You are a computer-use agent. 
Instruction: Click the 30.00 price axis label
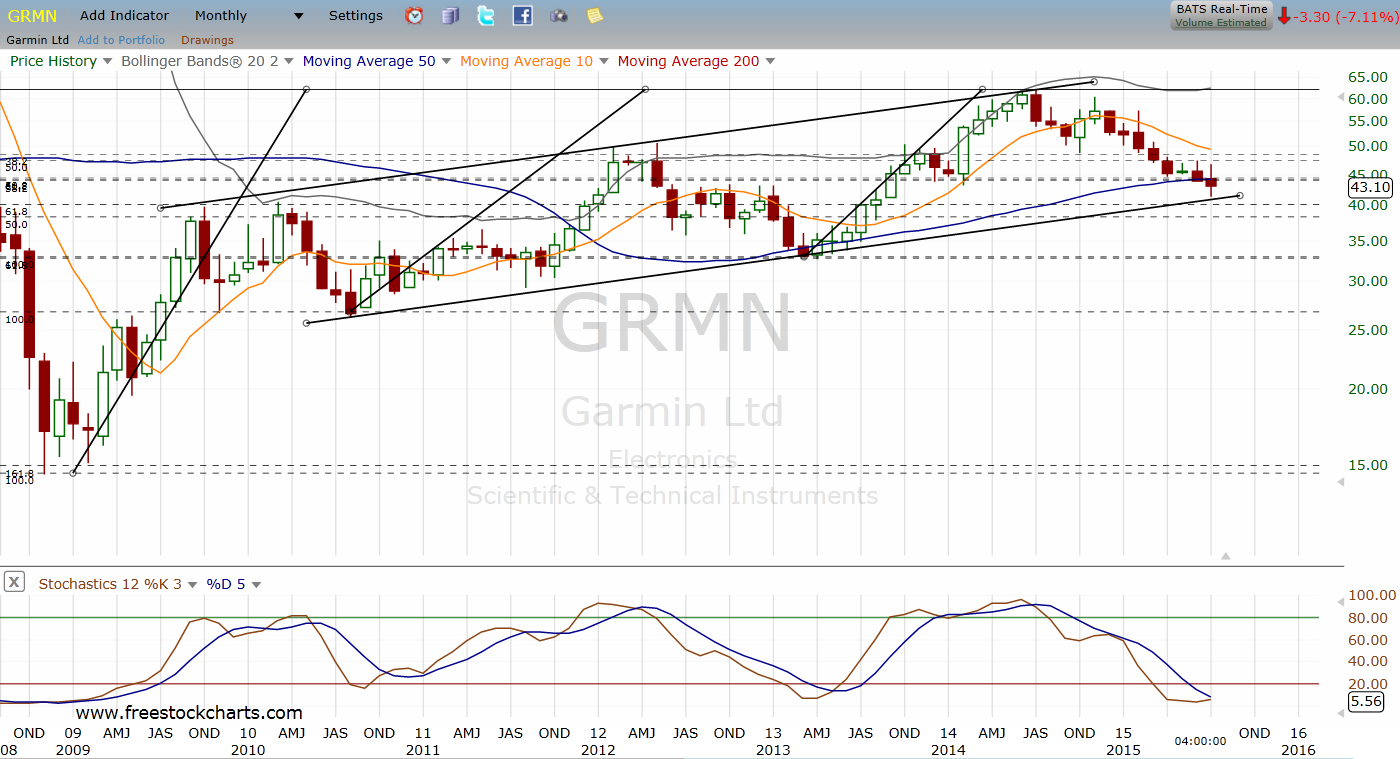(1367, 281)
